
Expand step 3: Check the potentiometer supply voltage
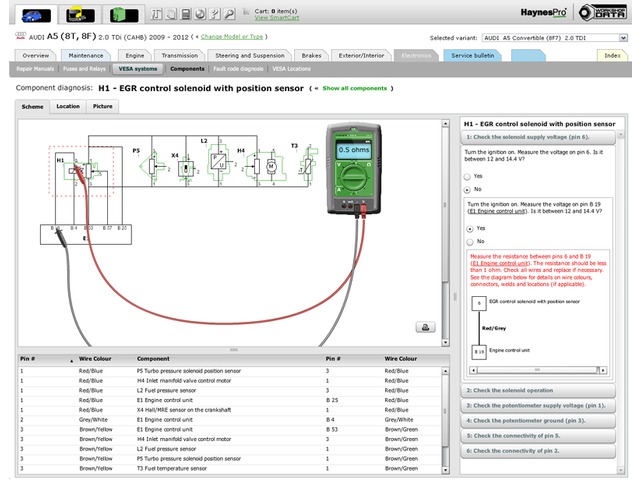tap(538, 406)
